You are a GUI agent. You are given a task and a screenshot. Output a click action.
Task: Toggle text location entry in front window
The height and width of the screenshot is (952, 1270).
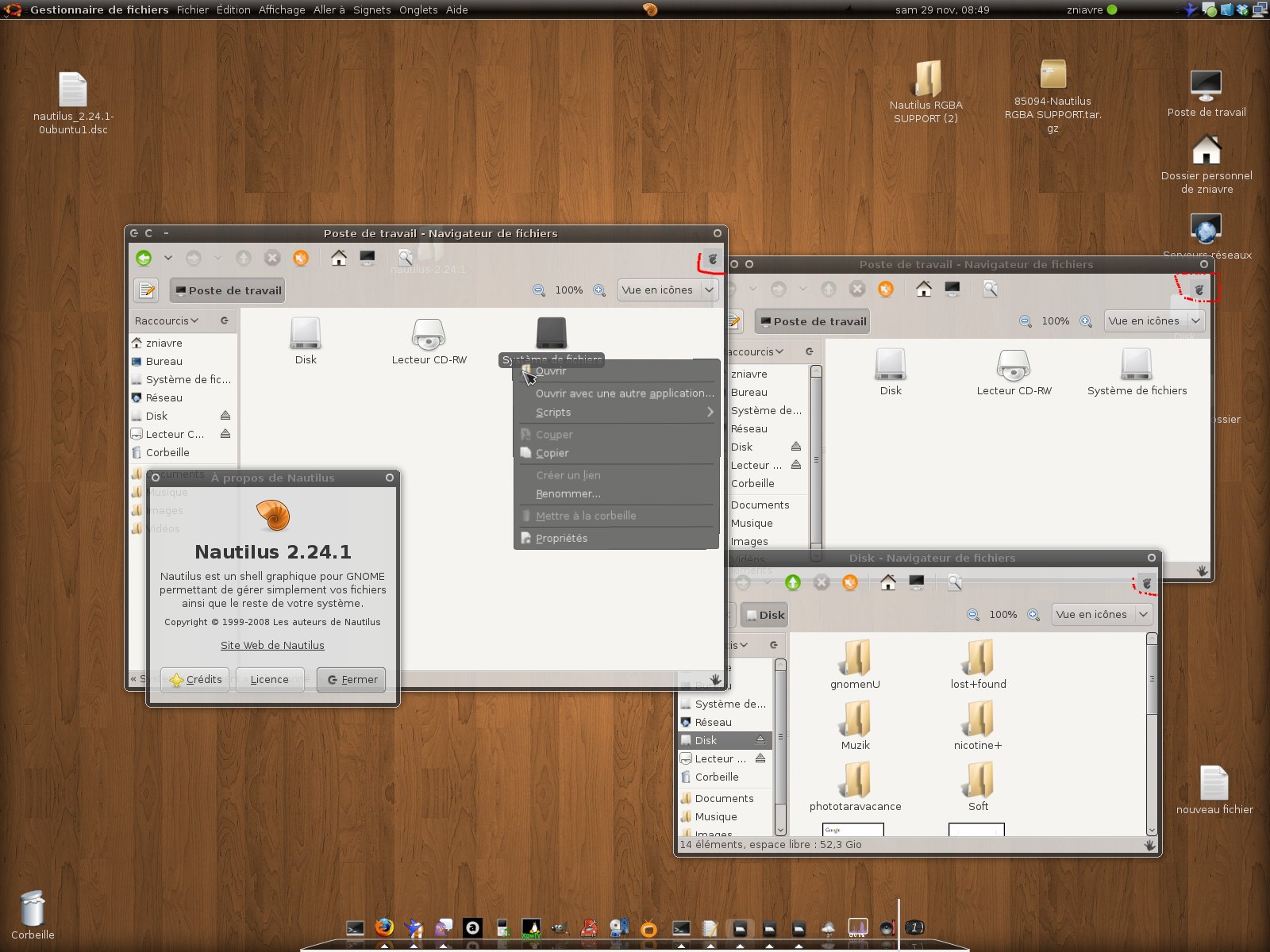pos(147,290)
